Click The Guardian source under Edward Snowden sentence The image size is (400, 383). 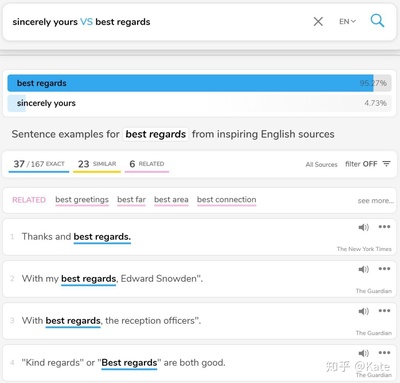click(x=374, y=291)
